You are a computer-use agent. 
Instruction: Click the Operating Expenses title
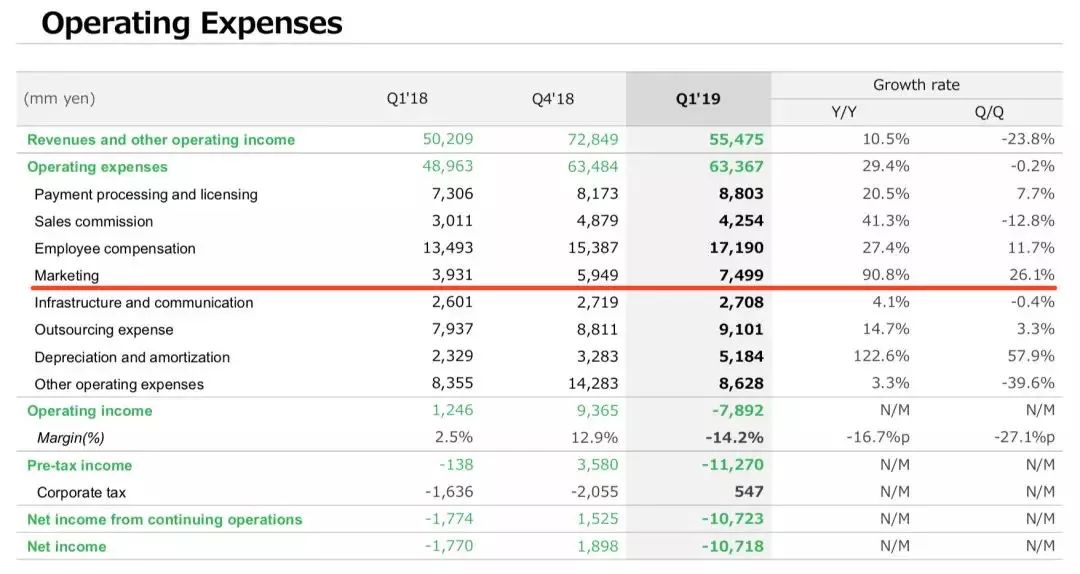point(192,23)
